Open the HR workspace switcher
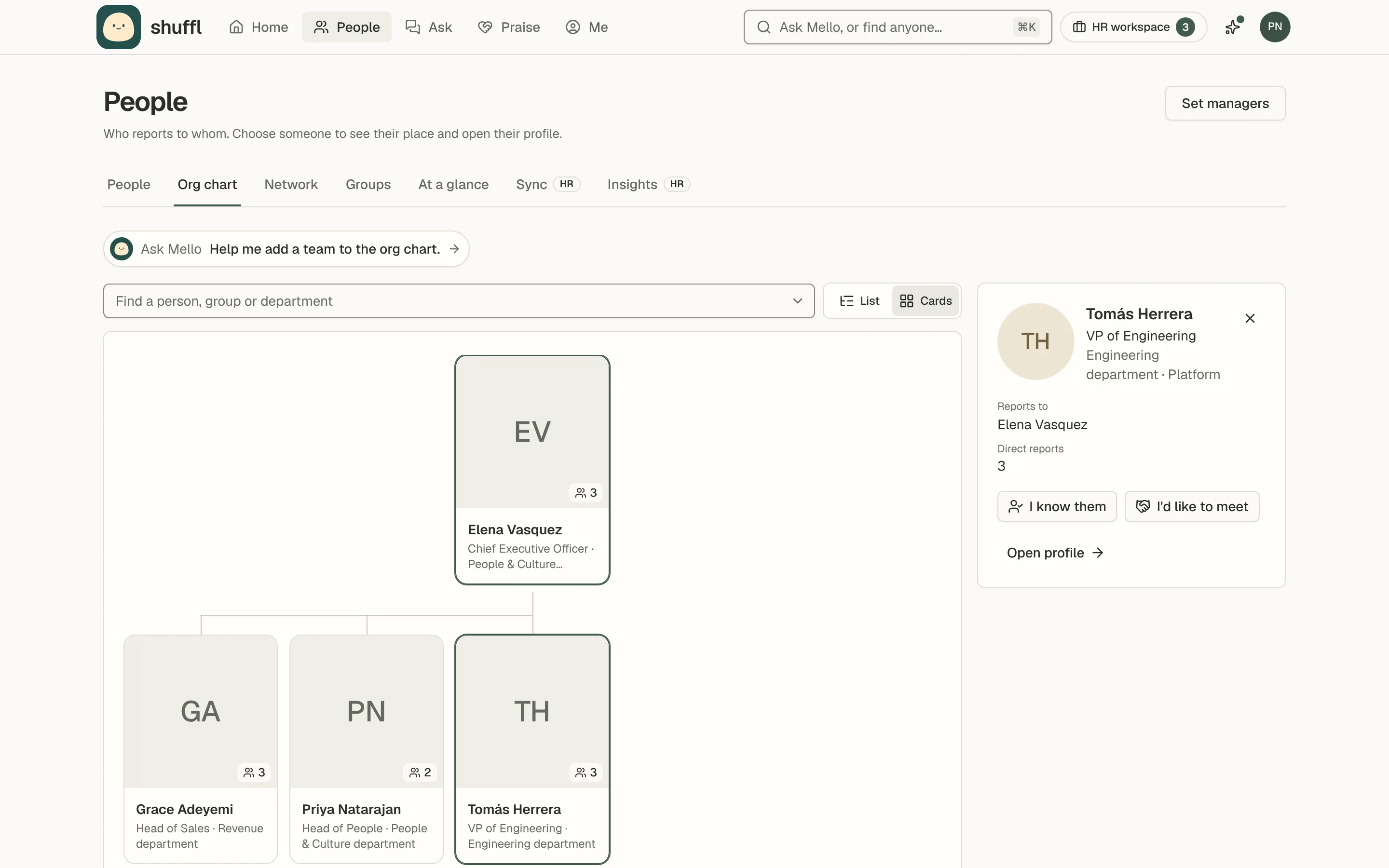Viewport: 1389px width, 868px height. coord(1133,27)
